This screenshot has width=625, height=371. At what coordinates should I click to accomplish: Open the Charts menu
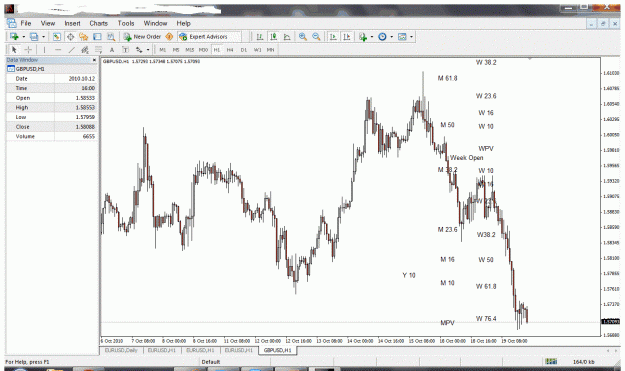pyautogui.click(x=99, y=23)
